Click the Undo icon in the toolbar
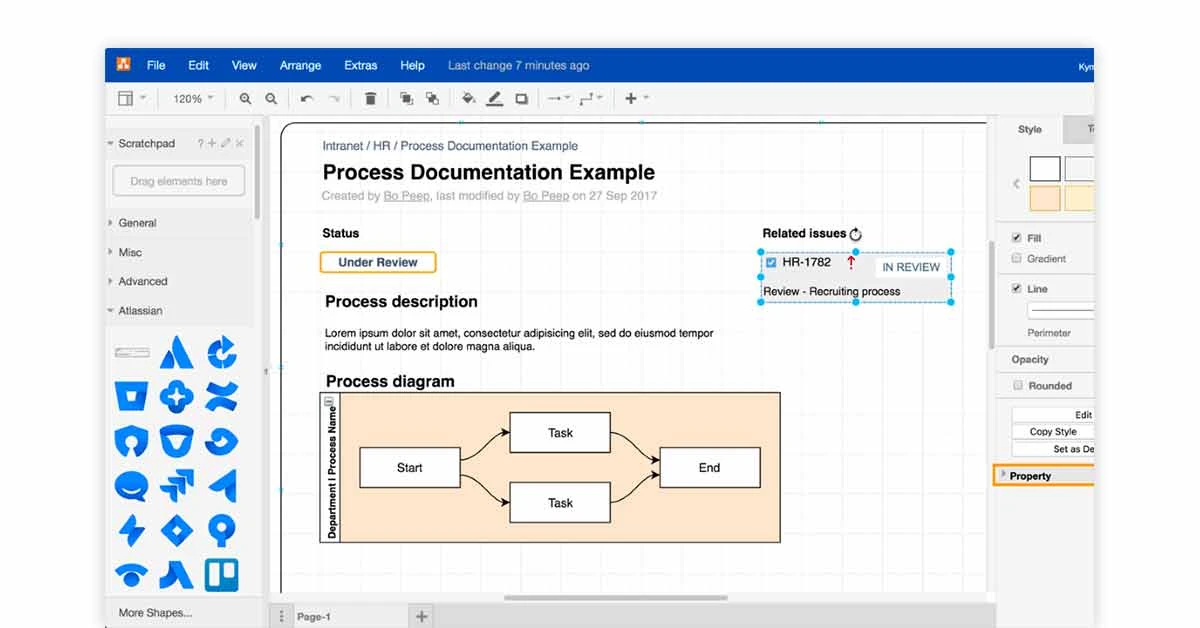Viewport: 1200px width, 628px height. (308, 98)
